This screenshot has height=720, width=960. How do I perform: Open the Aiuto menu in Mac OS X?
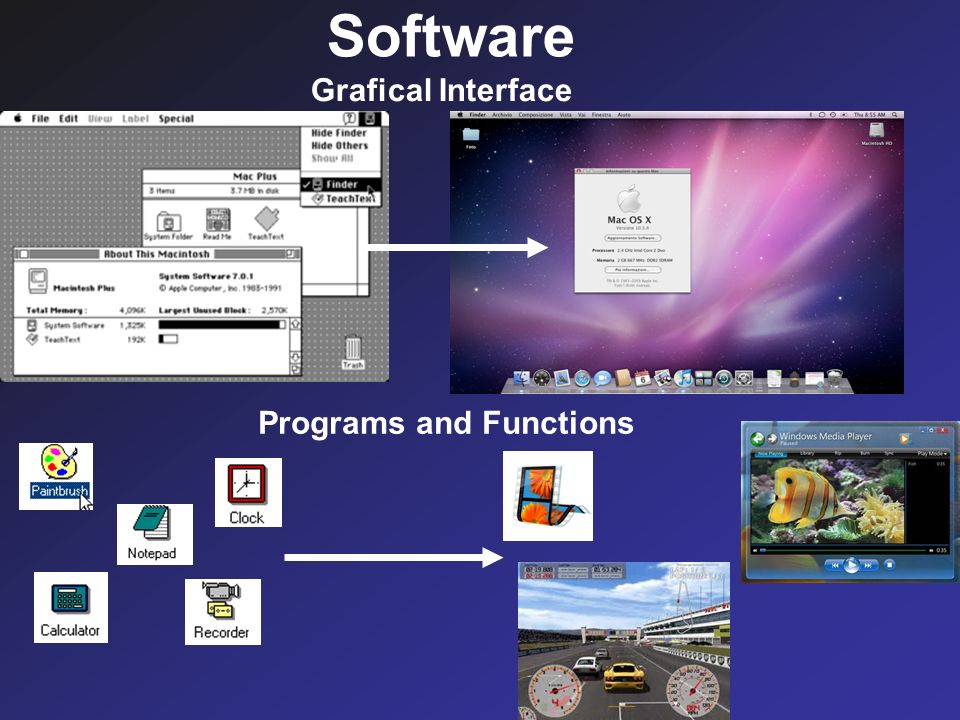point(623,114)
